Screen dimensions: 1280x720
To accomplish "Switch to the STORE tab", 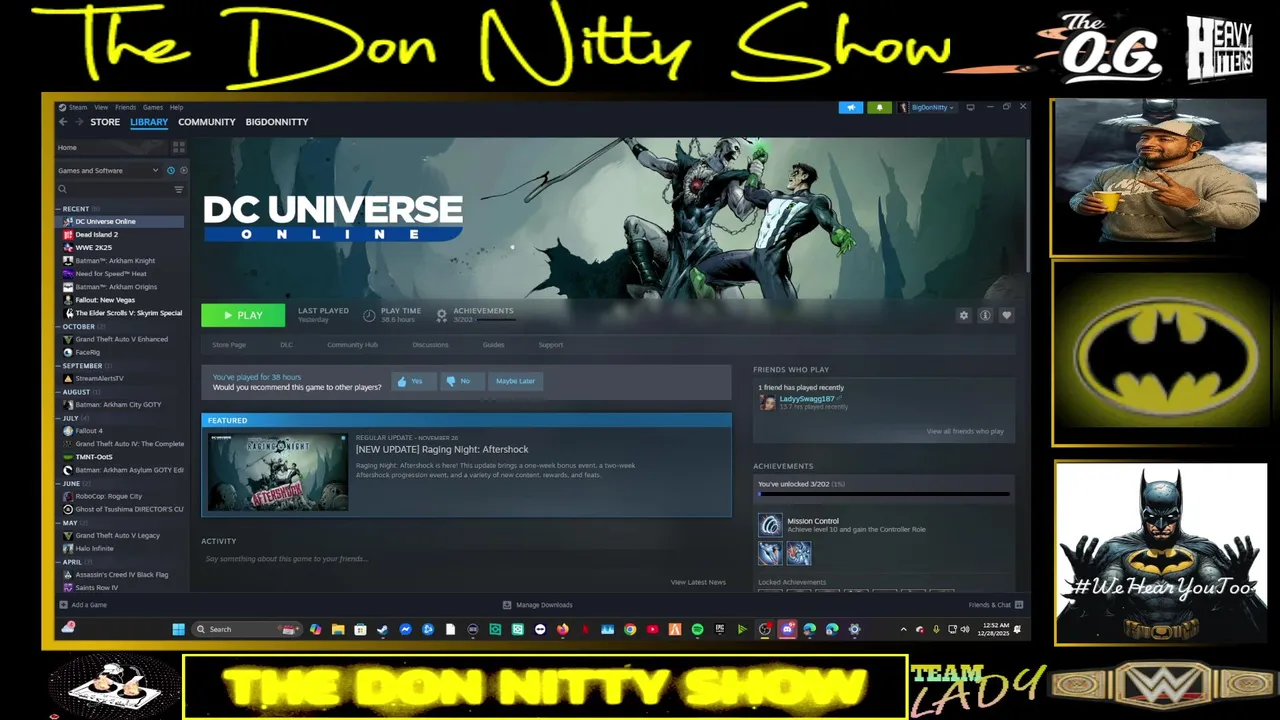I will point(105,122).
